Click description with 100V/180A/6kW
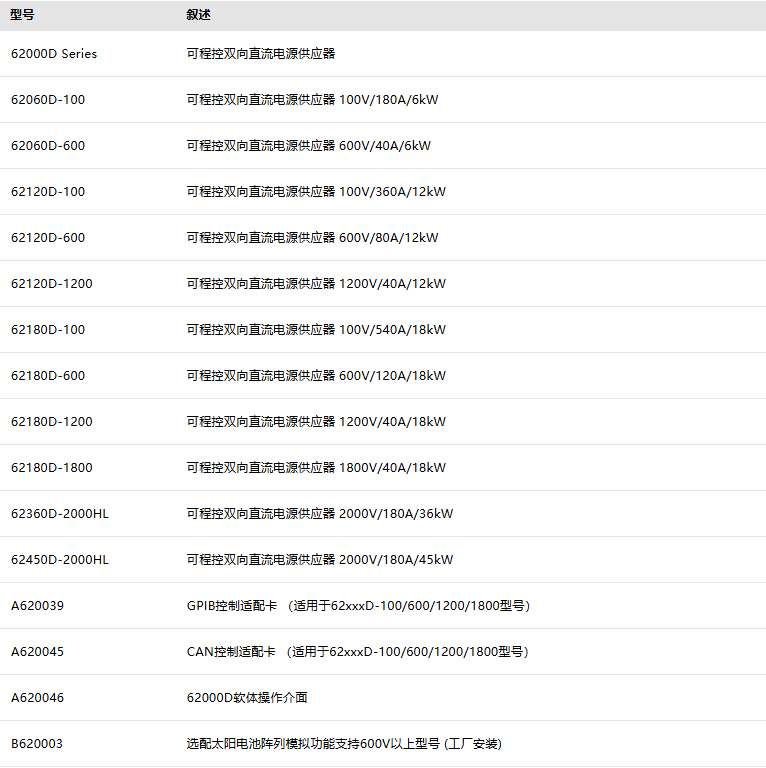 [x=312, y=100]
